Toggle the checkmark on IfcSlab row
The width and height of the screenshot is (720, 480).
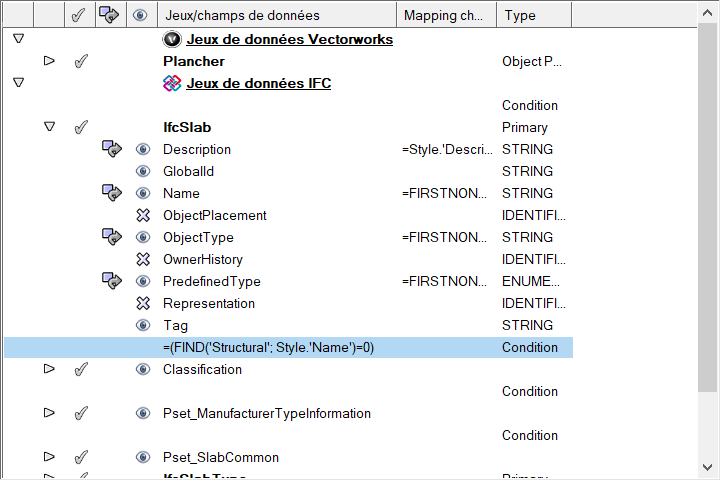coord(81,127)
